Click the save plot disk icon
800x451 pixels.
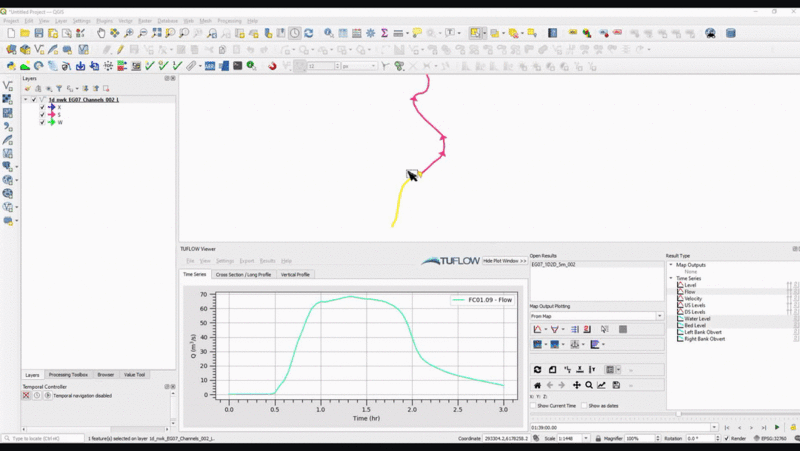616,385
